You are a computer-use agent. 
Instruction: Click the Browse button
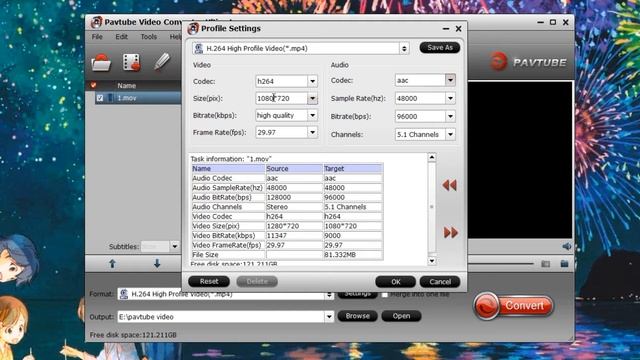point(358,316)
